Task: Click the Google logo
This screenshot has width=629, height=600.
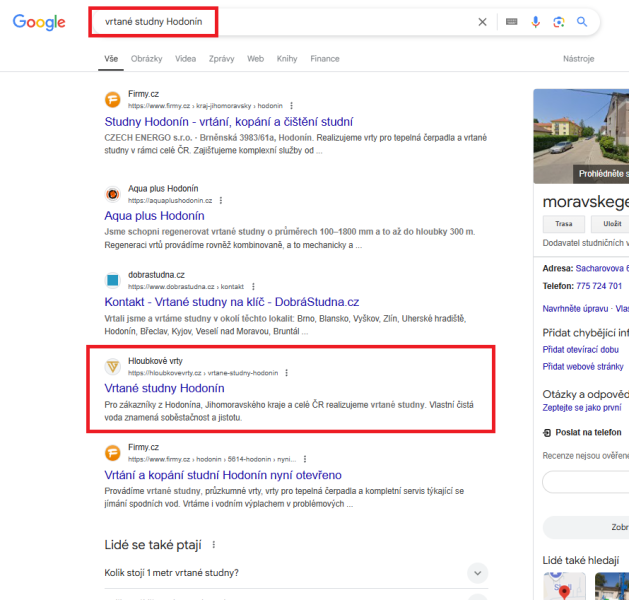Action: click(39, 22)
